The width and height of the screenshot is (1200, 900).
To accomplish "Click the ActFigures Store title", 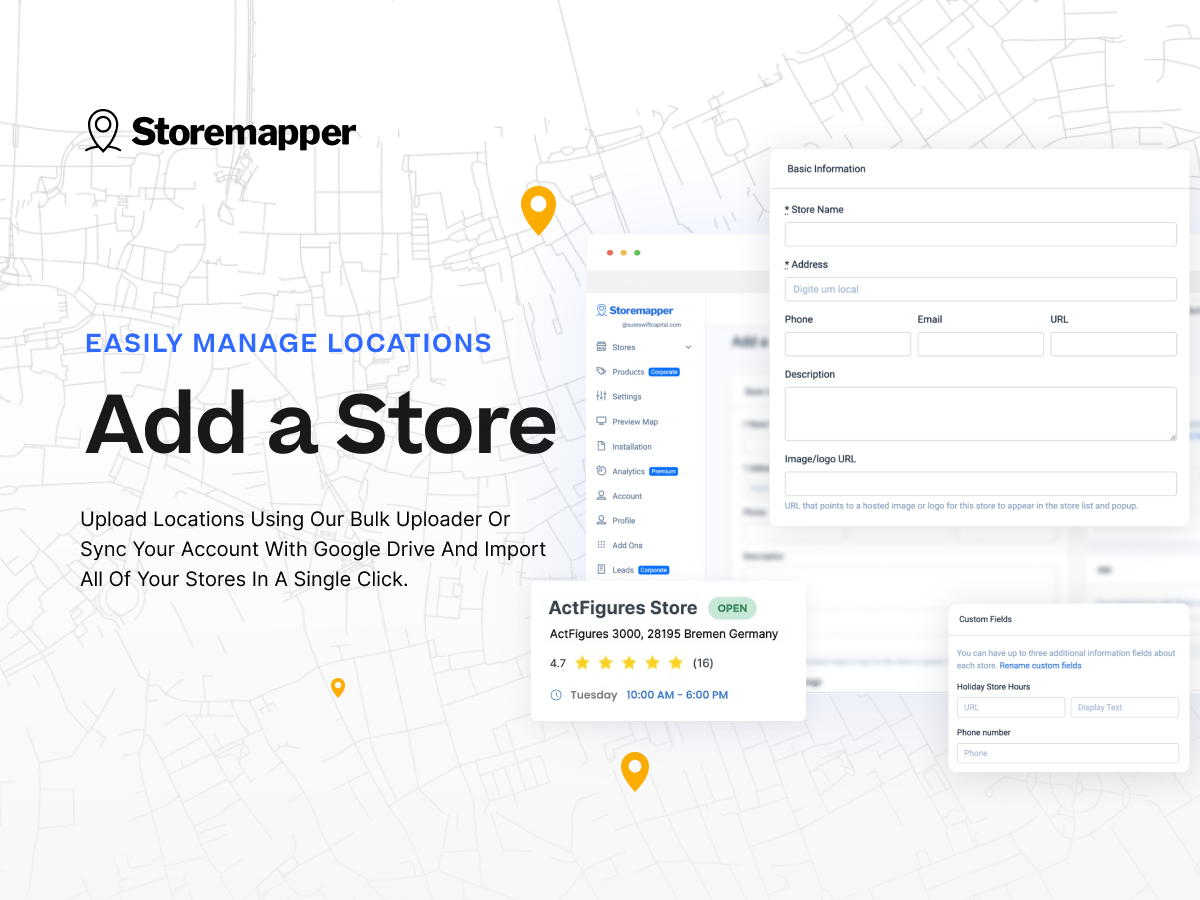I will (x=623, y=608).
